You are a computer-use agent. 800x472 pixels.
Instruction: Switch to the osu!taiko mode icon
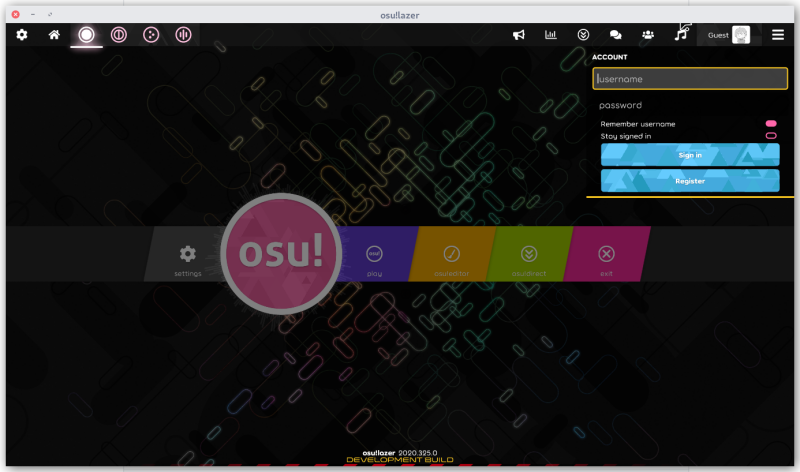[x=119, y=35]
